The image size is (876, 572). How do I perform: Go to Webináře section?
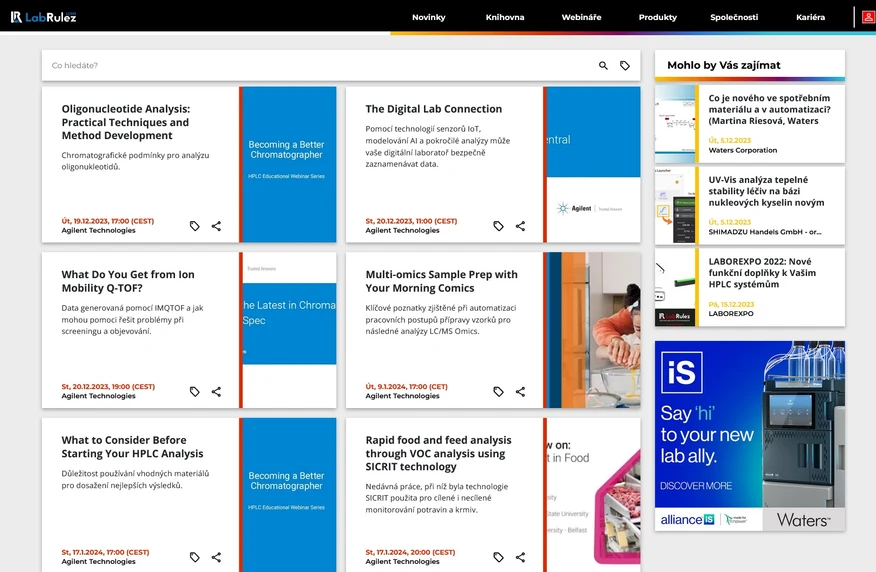coord(582,17)
